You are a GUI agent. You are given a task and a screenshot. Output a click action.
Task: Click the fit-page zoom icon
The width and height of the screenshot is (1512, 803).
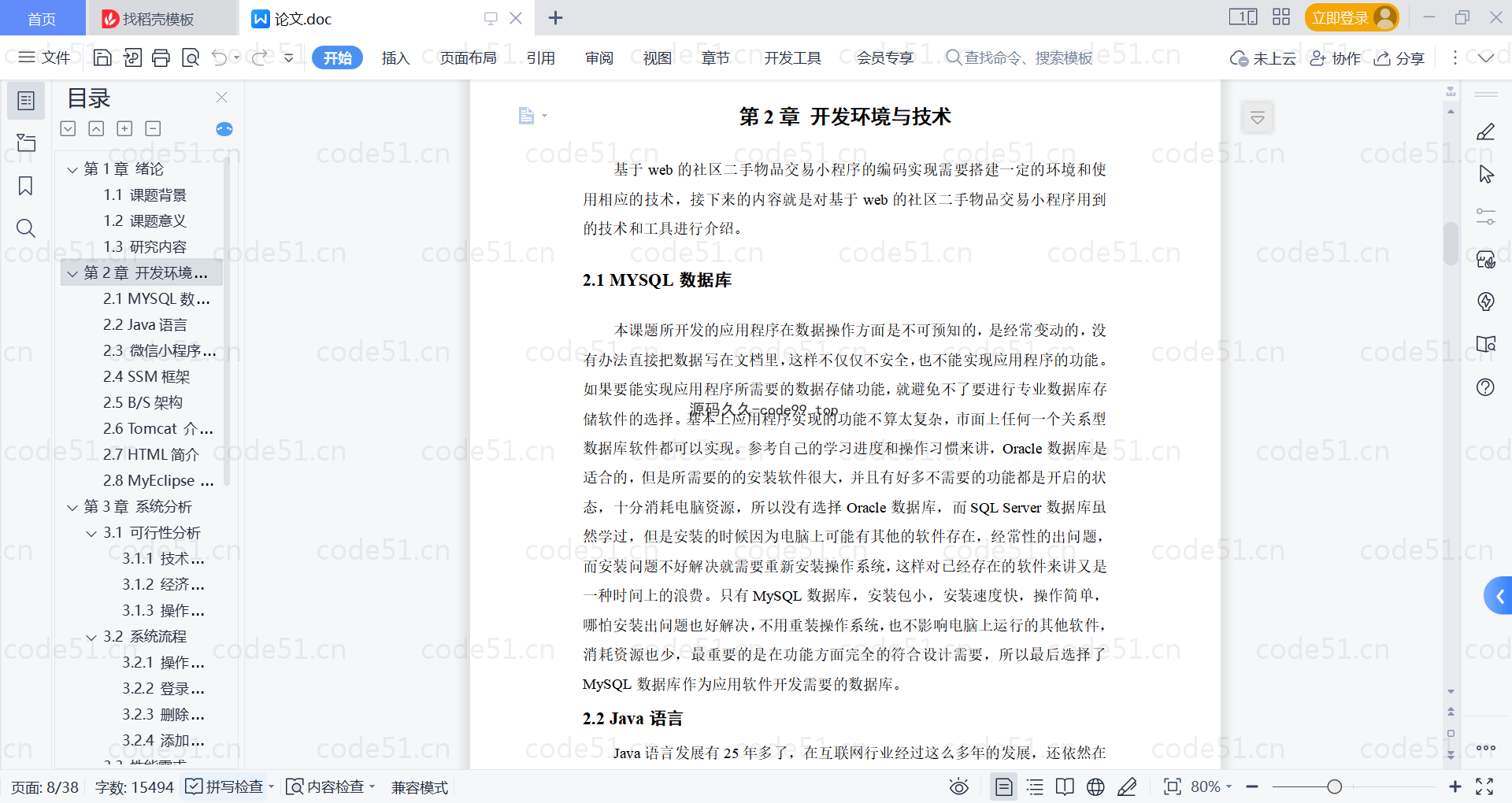pos(1172,786)
